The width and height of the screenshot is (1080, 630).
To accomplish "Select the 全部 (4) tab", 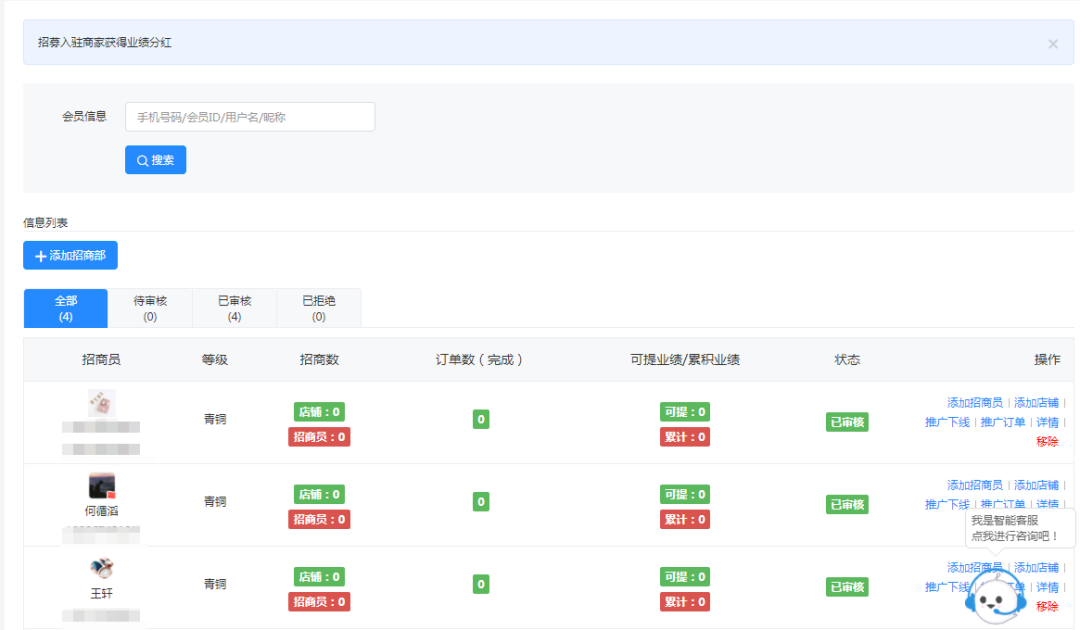I will pyautogui.click(x=65, y=308).
